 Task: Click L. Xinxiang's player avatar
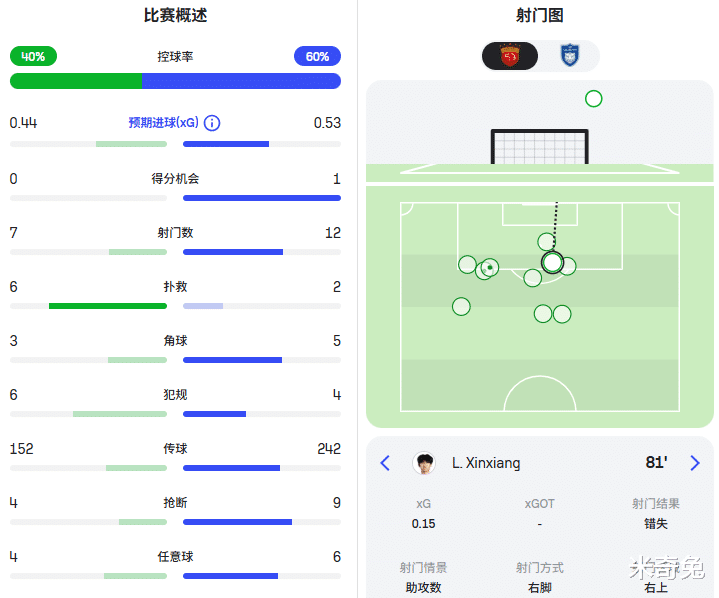(x=424, y=463)
